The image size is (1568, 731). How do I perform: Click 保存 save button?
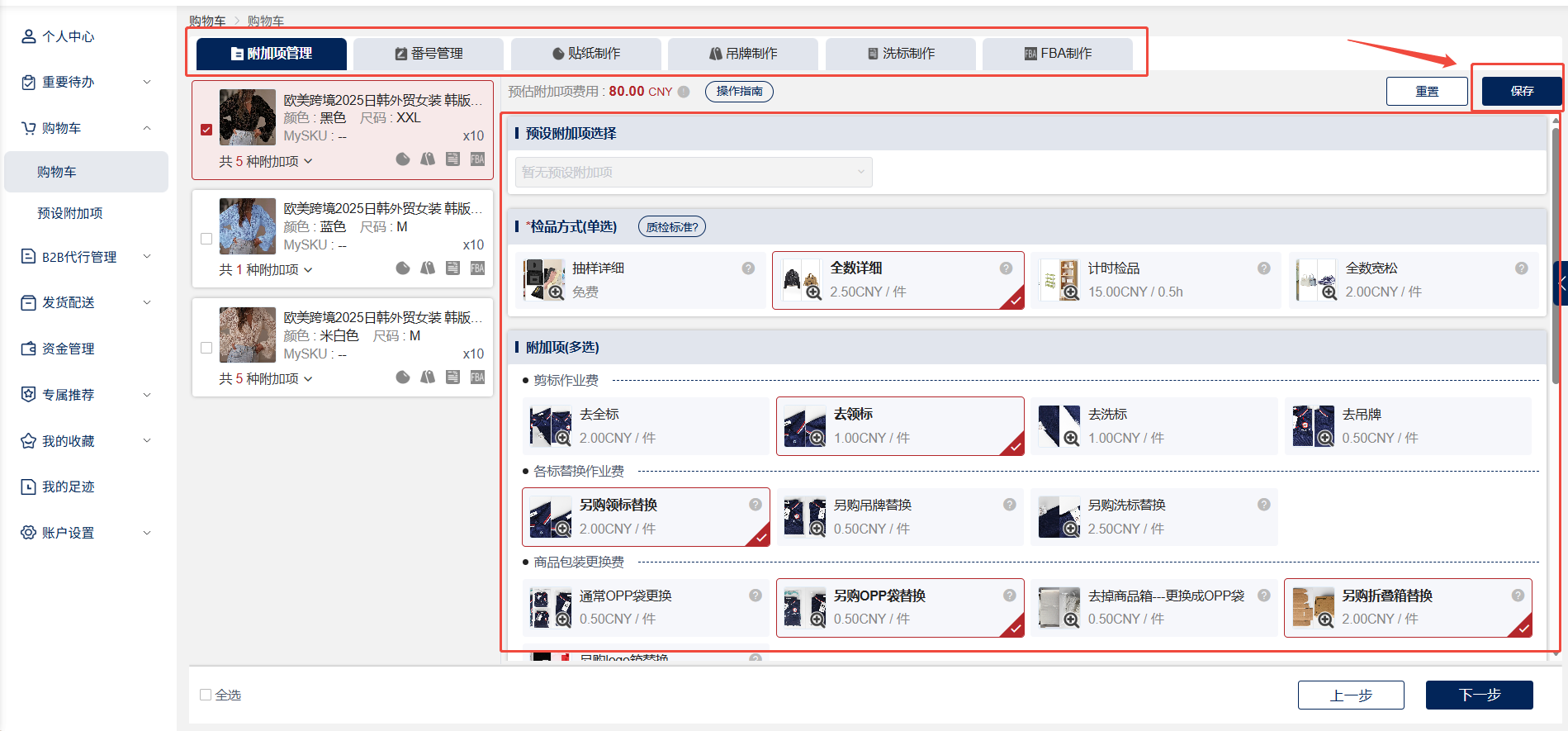[1522, 91]
